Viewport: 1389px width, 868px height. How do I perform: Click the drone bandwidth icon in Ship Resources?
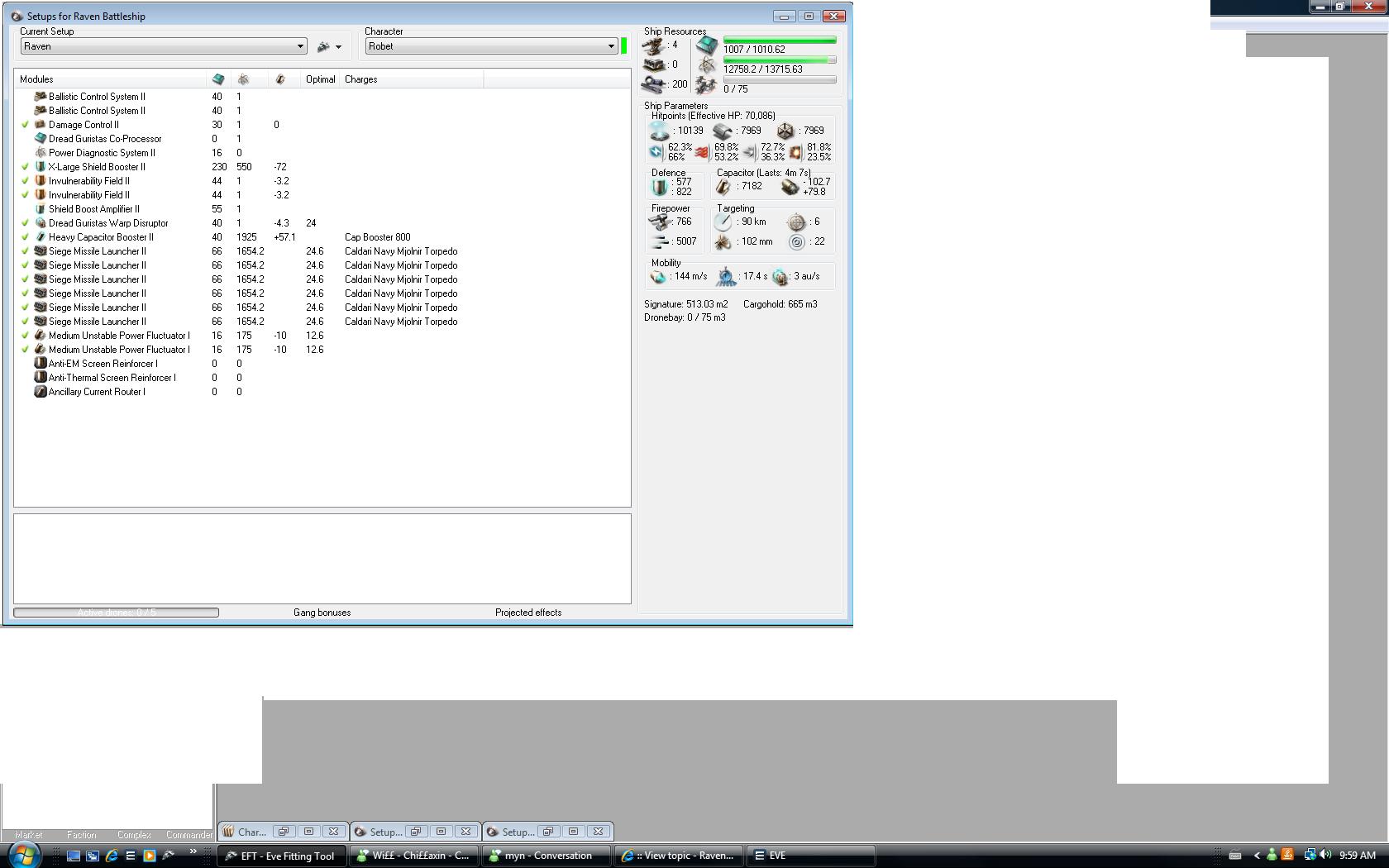[707, 84]
